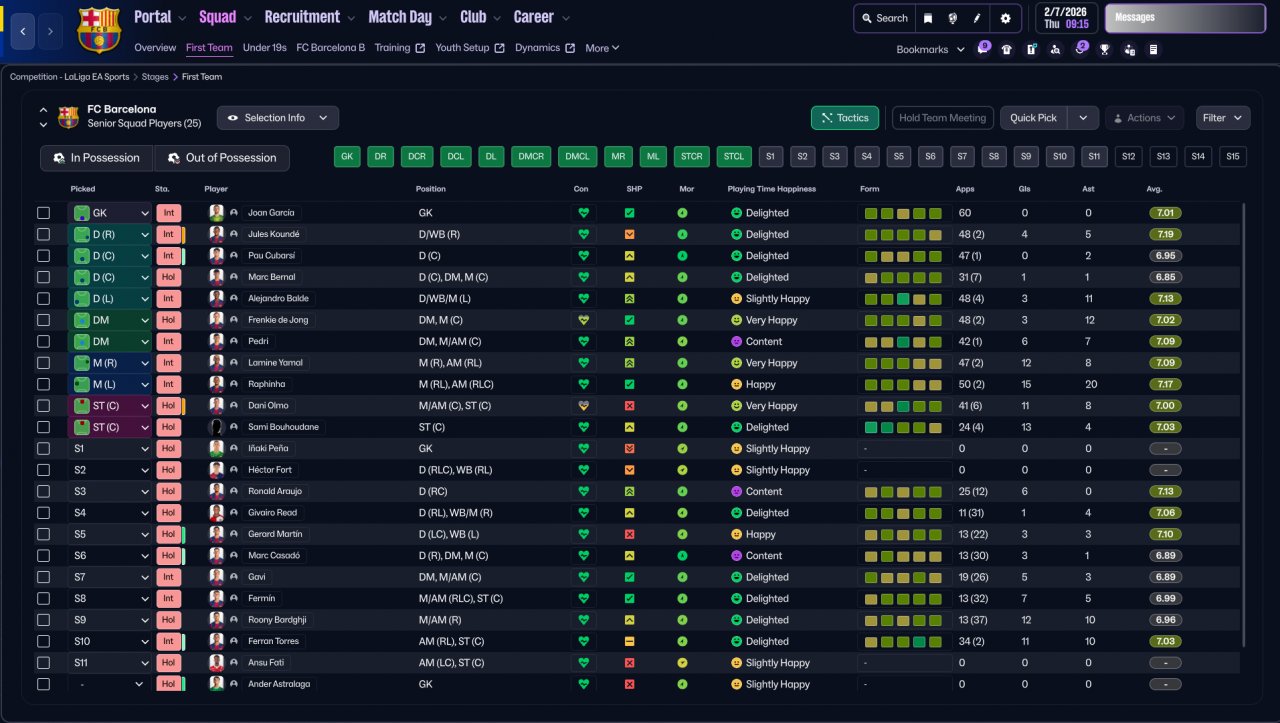Switch to the FC Barcelona B tab
The height and width of the screenshot is (723, 1280).
(331, 48)
